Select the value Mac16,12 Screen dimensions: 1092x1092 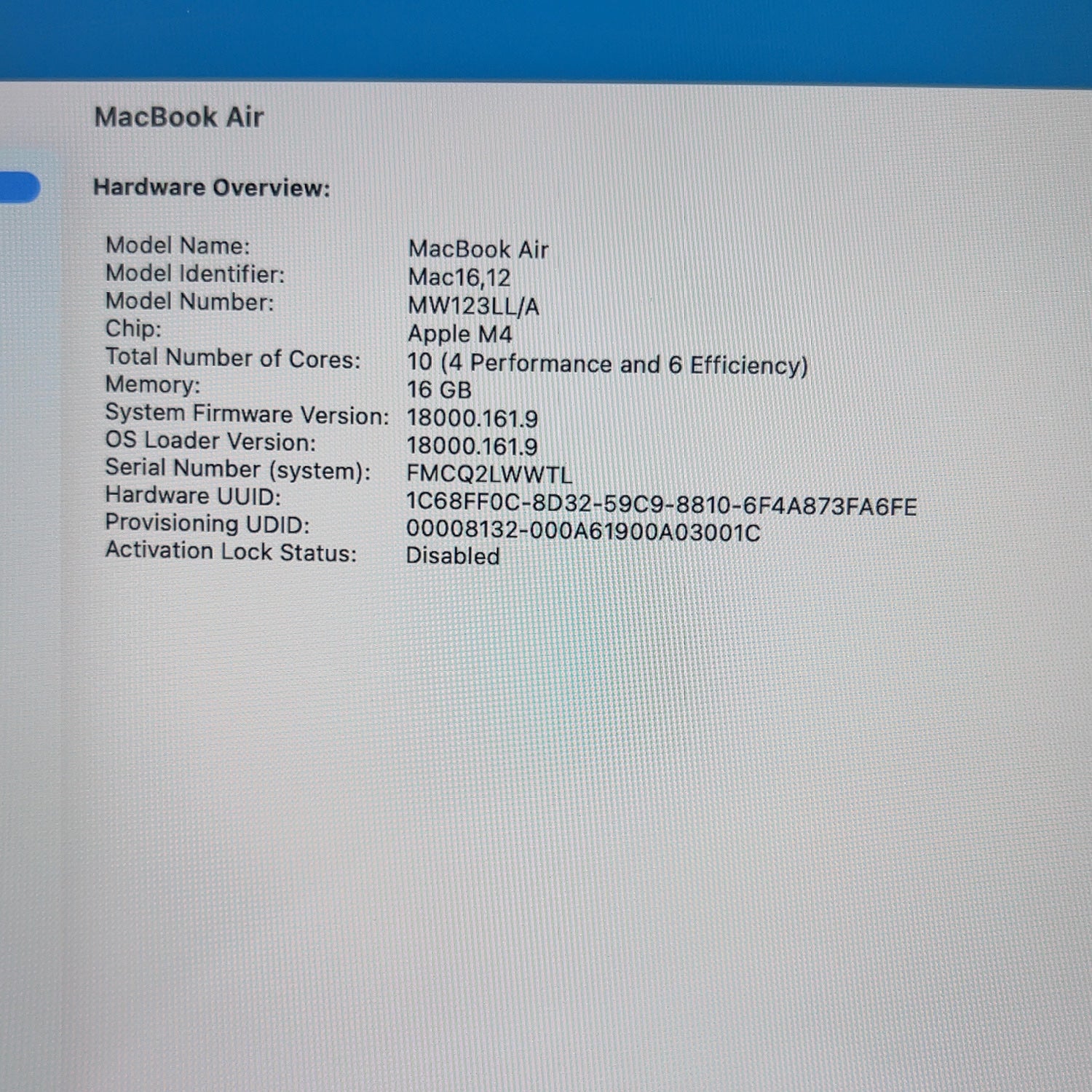click(459, 277)
